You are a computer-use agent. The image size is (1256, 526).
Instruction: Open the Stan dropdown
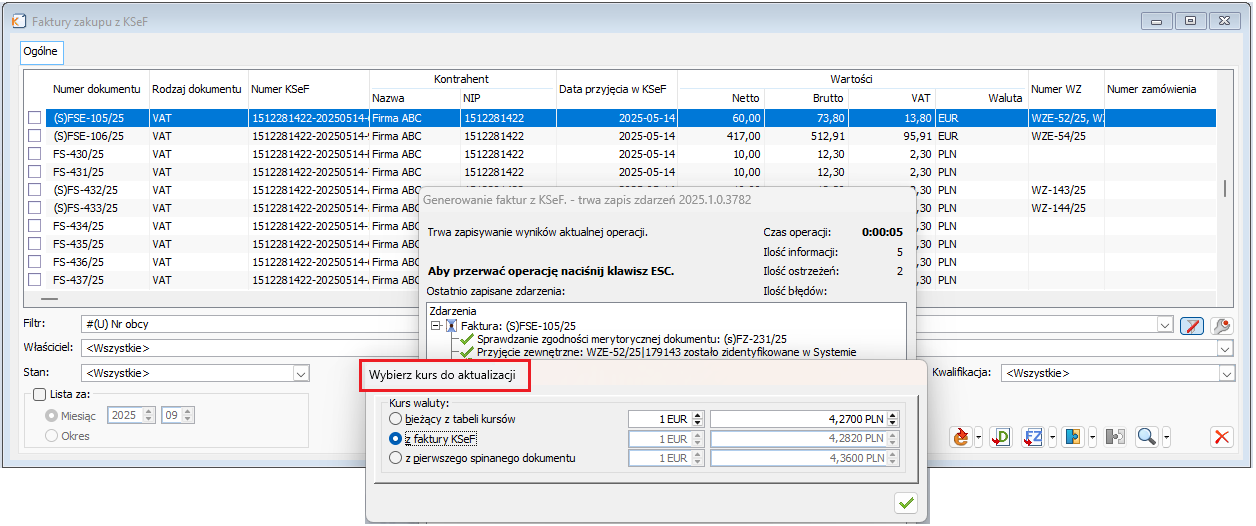(301, 373)
